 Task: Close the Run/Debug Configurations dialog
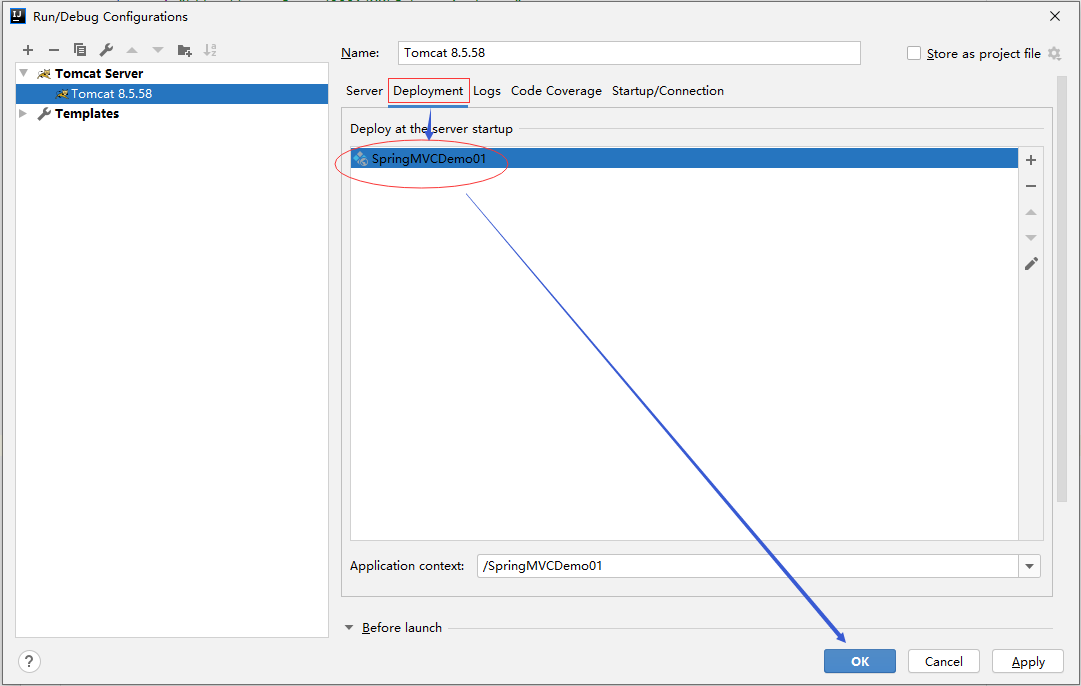click(1054, 16)
